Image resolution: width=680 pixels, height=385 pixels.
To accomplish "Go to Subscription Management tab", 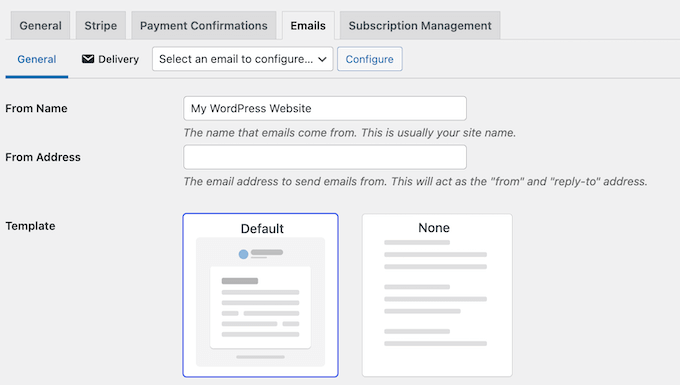I will [420, 26].
